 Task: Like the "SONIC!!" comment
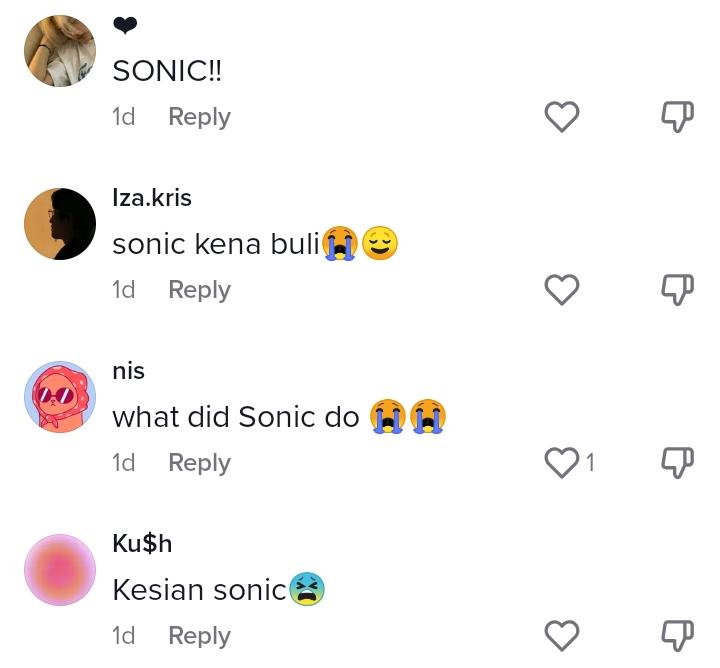tap(562, 117)
